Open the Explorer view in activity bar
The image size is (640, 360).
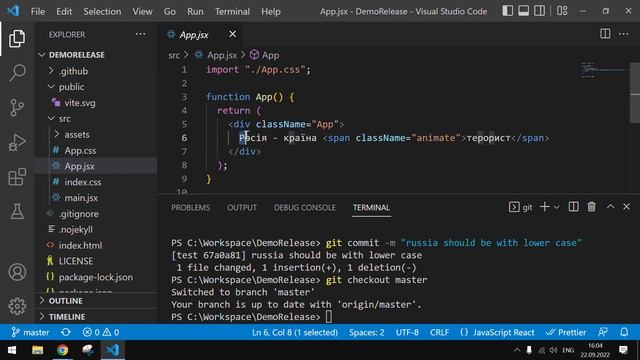tap(17, 38)
